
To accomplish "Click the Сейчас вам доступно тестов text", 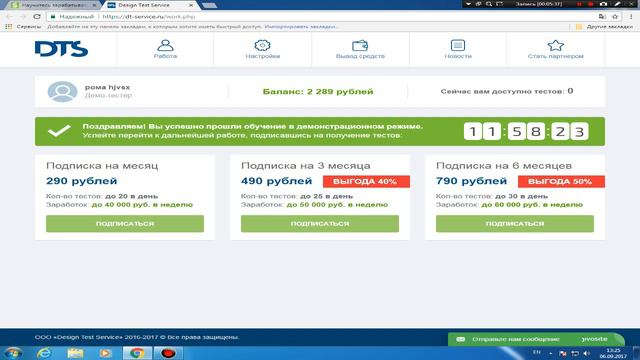I will pyautogui.click(x=507, y=91).
